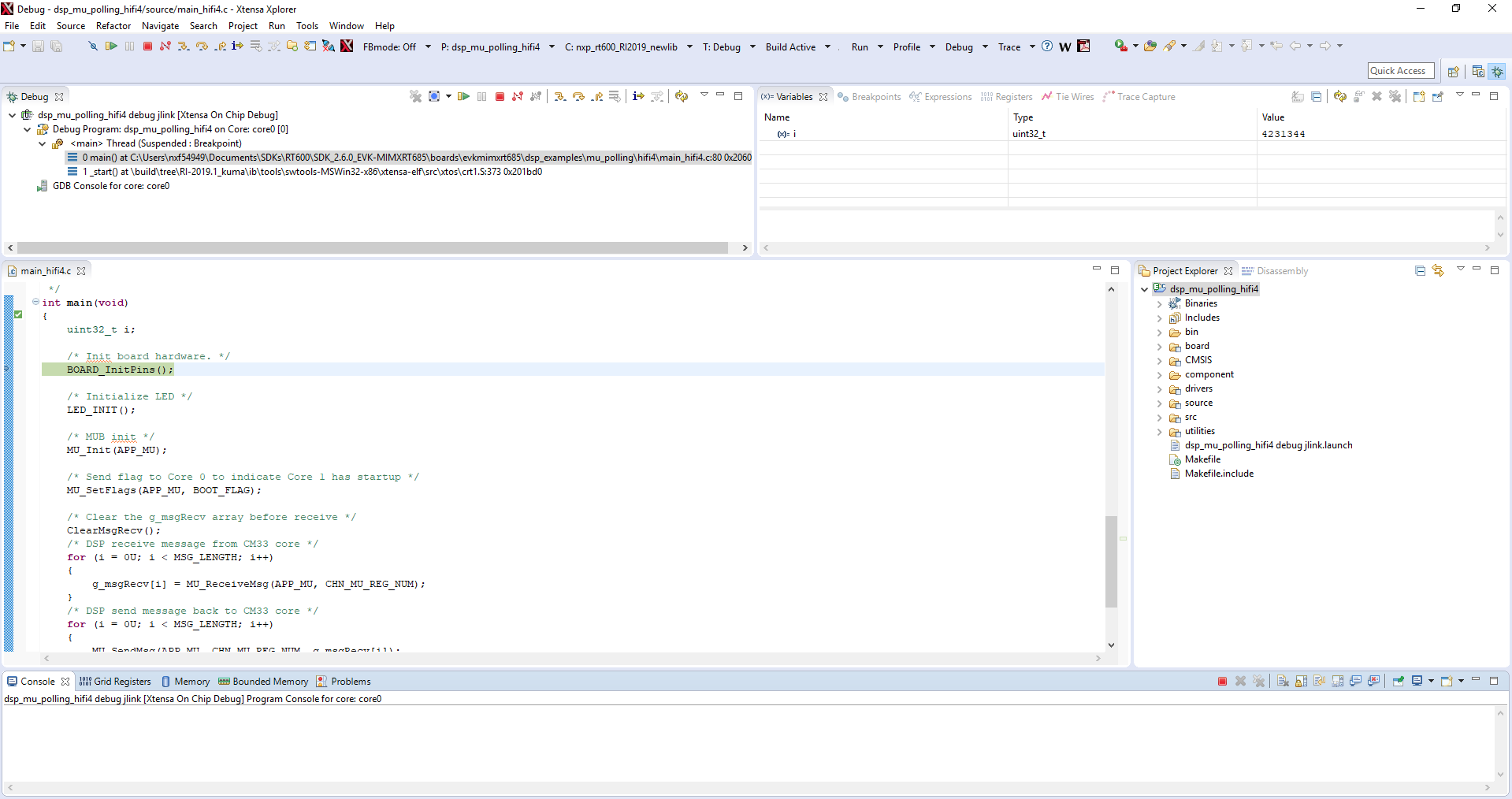Screen dimensions: 1512x799
Task: Click the Xtensa X logo toolbar icon
Action: pos(347,46)
